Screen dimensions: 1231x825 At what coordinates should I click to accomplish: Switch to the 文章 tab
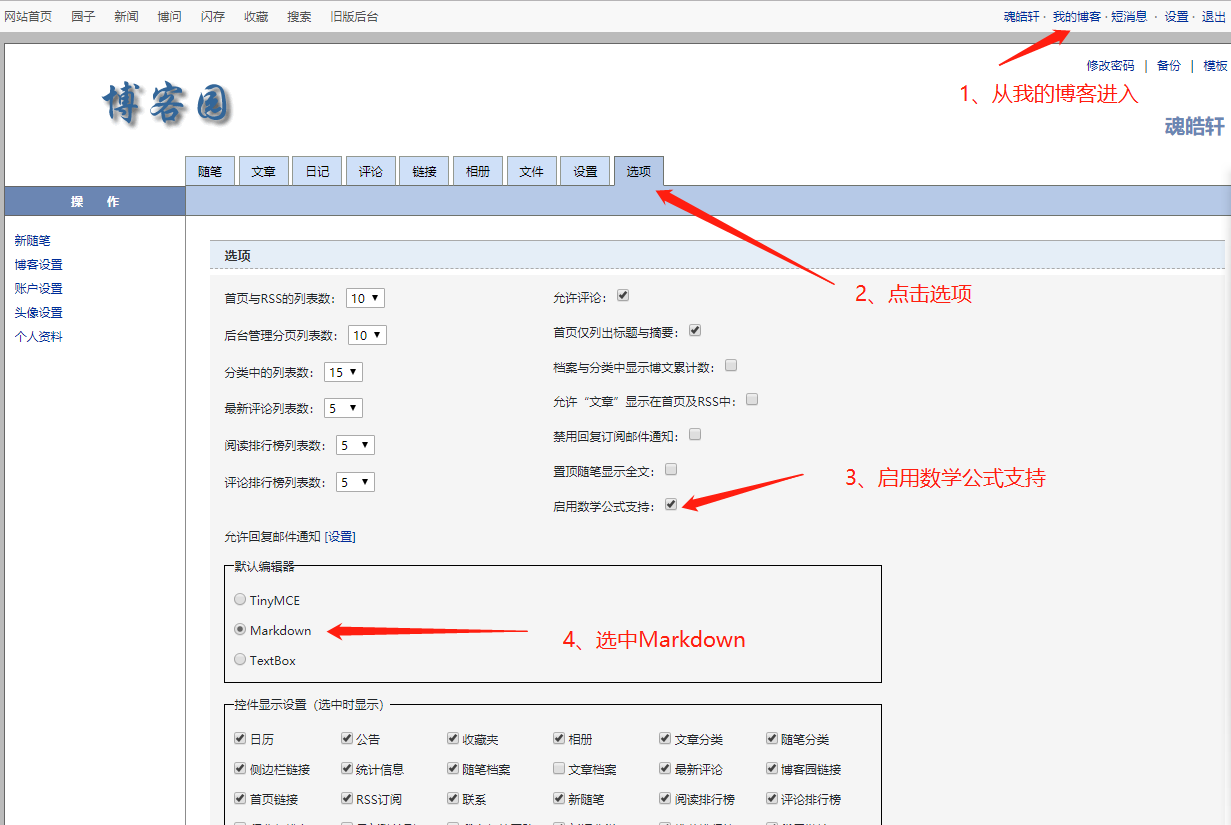click(263, 170)
